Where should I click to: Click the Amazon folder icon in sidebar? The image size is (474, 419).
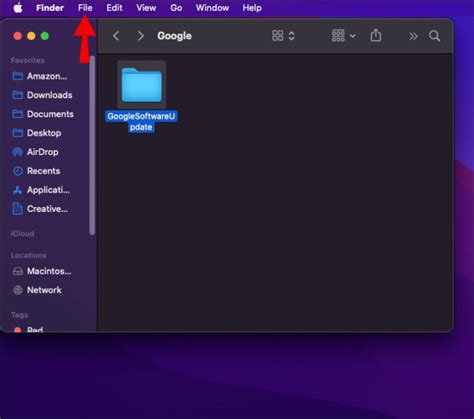[x=18, y=76]
